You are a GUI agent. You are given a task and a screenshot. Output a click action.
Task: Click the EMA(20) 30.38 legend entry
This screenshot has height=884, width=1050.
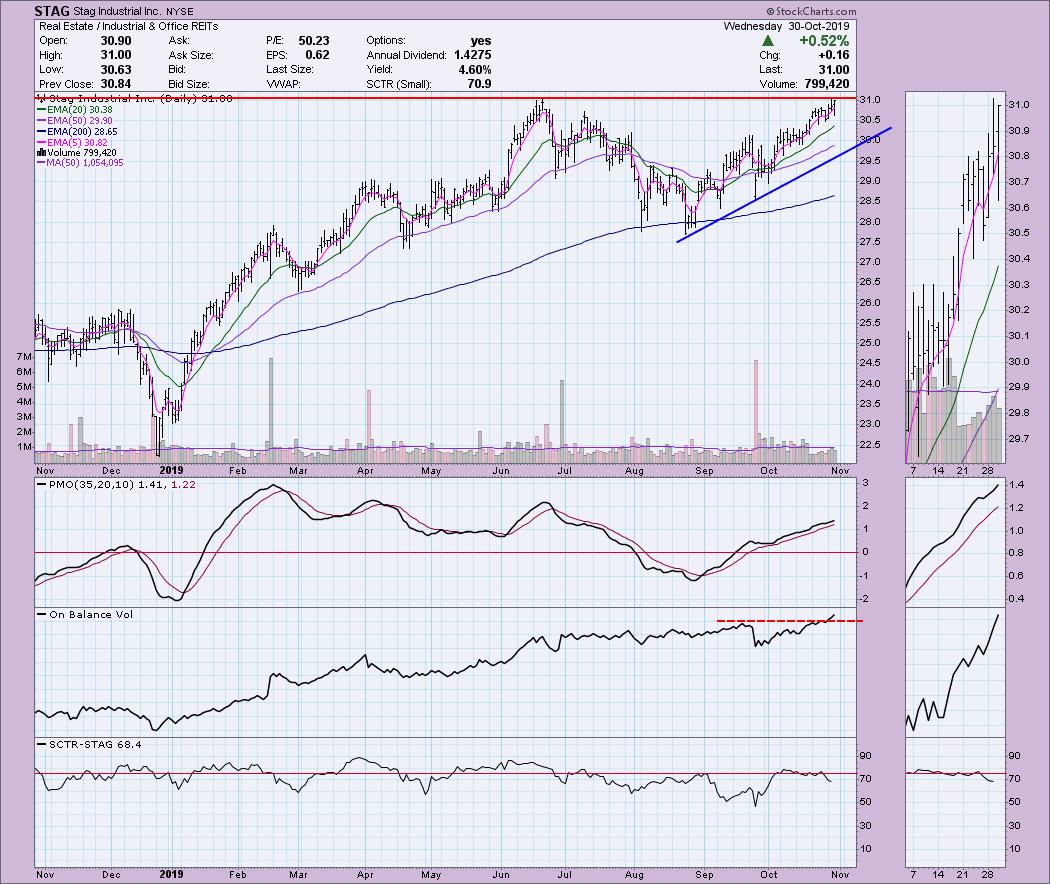pyautogui.click(x=74, y=110)
